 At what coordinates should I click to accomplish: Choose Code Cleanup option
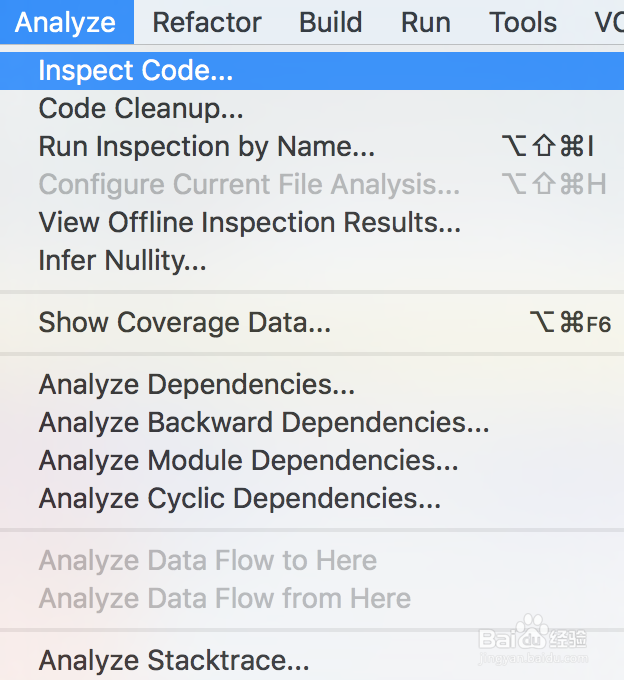tap(141, 109)
